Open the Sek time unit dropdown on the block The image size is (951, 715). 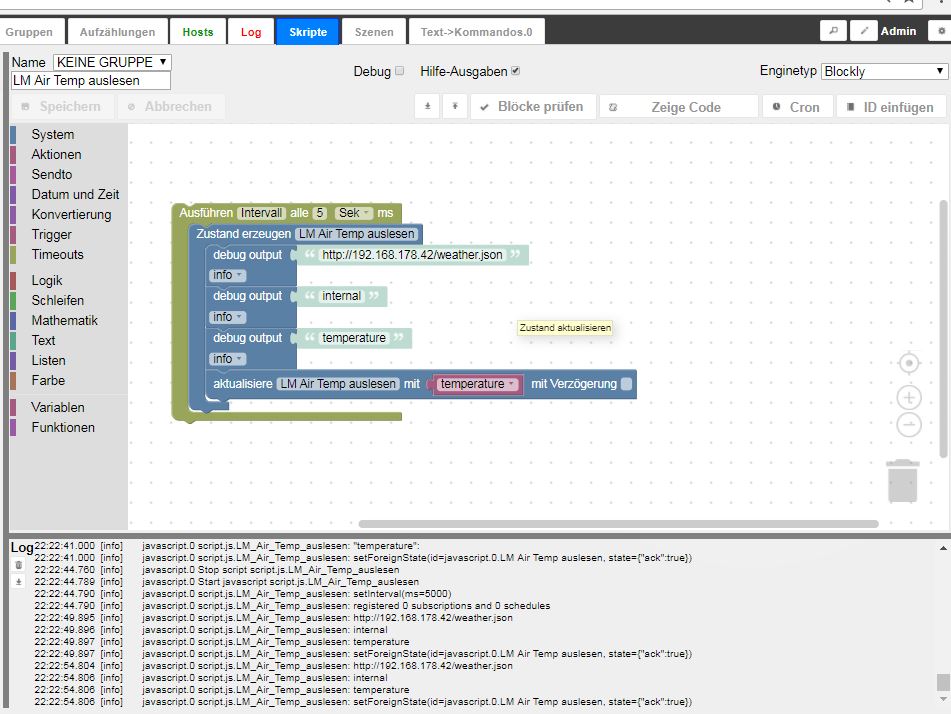pos(354,213)
